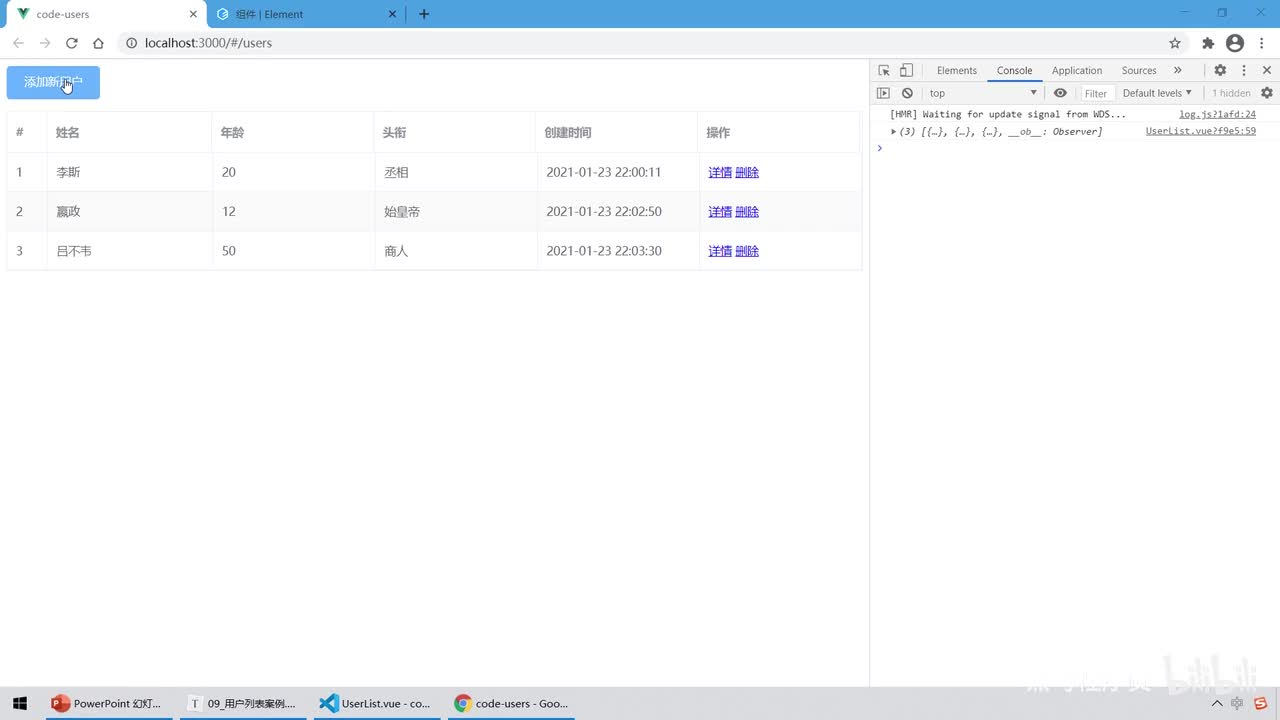Switch to PowerPoint in the taskbar
The width and height of the screenshot is (1280, 720).
click(108, 703)
